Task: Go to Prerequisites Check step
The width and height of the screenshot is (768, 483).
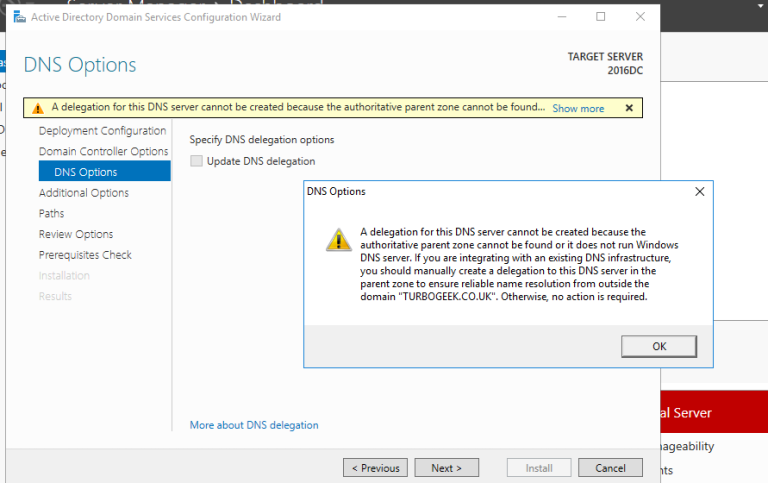Action: pos(85,255)
